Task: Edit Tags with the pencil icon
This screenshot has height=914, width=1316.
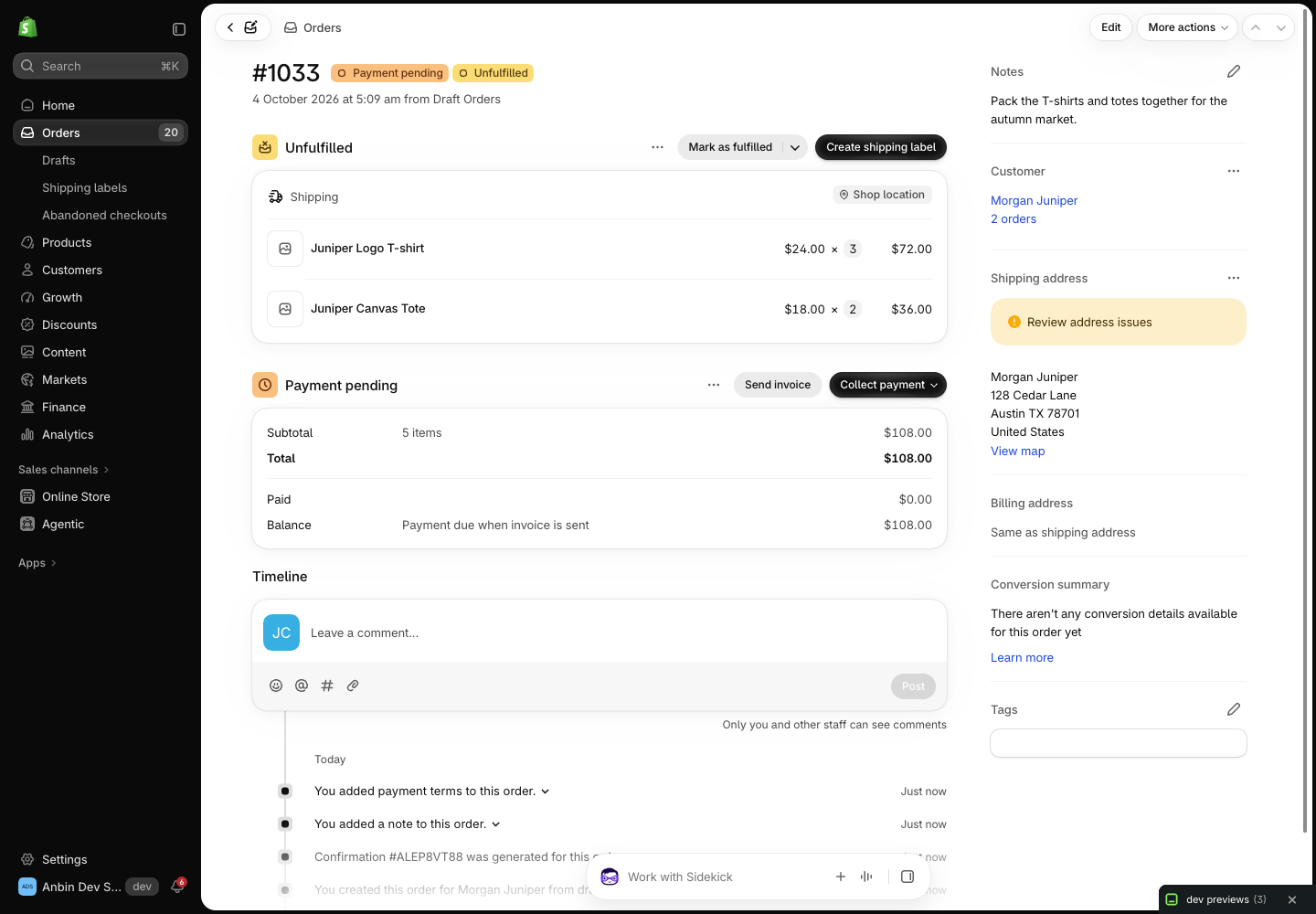Action: pyautogui.click(x=1234, y=709)
